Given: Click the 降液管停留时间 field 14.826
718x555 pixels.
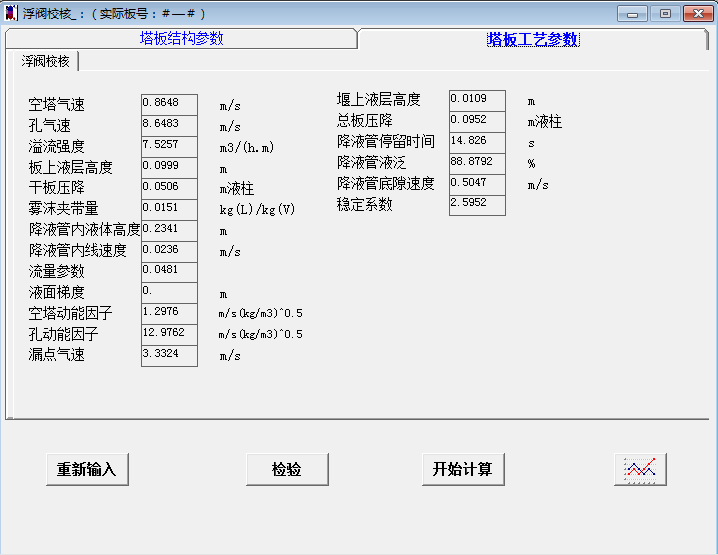Looking at the screenshot, I should [477, 142].
